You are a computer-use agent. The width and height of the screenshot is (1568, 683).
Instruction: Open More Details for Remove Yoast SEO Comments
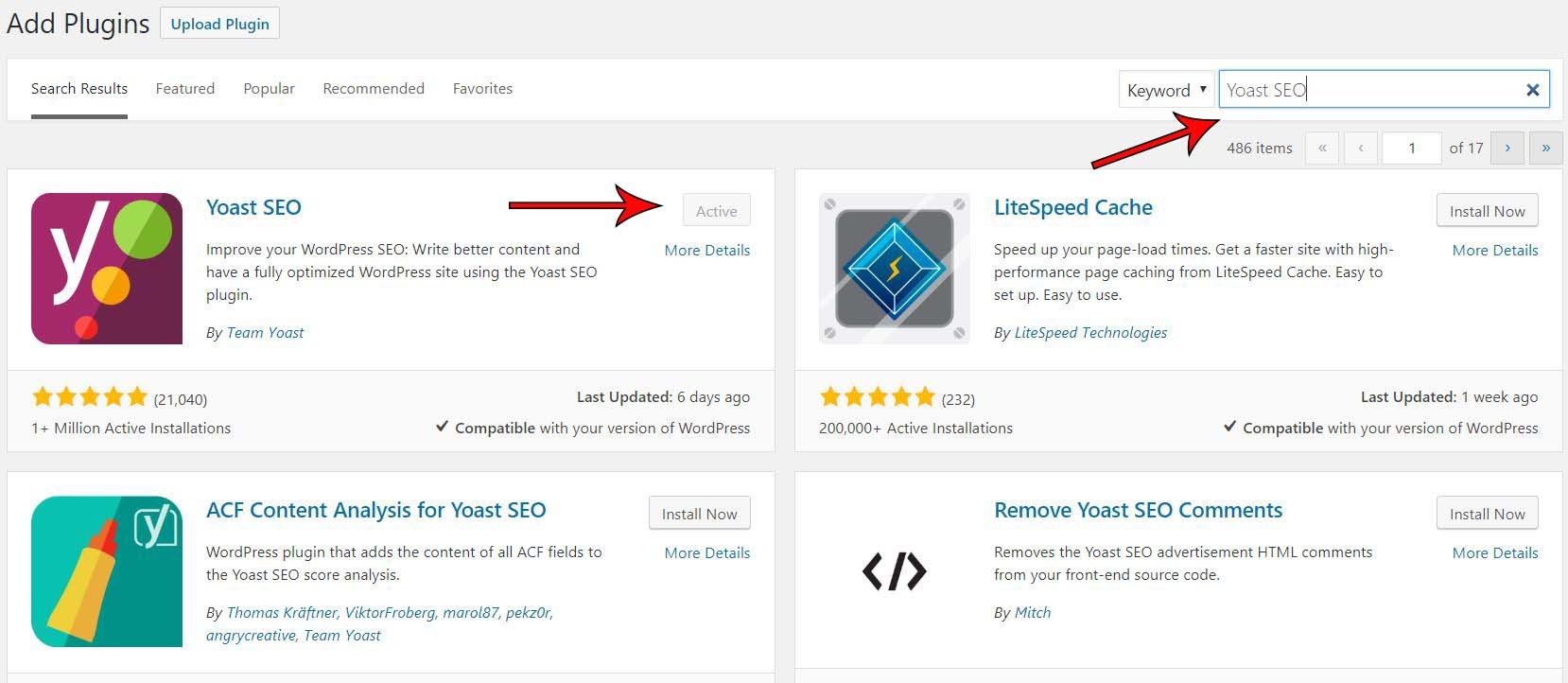[1495, 552]
